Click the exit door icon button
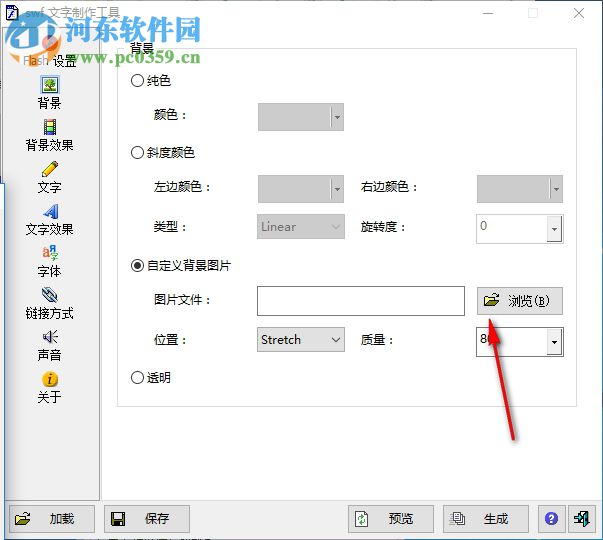Viewport: 603px width, 540px height. click(581, 519)
